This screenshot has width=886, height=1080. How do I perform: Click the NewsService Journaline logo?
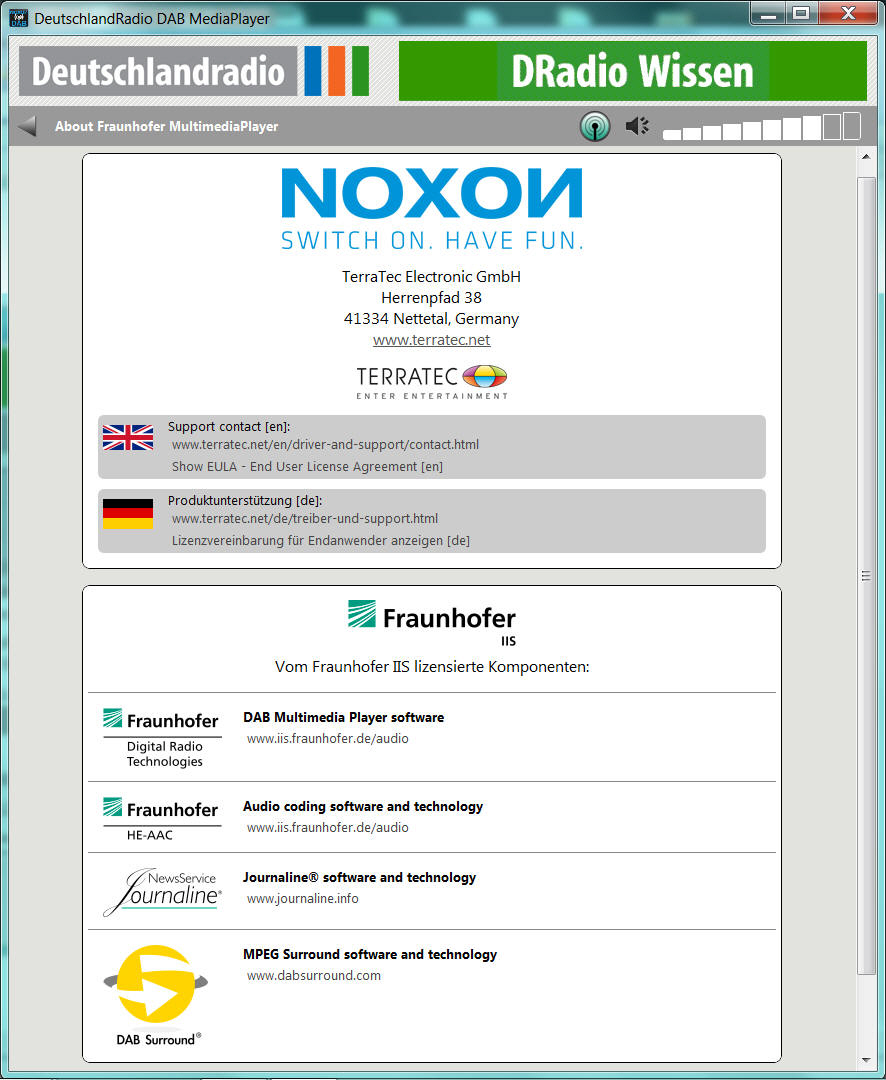pos(163,892)
